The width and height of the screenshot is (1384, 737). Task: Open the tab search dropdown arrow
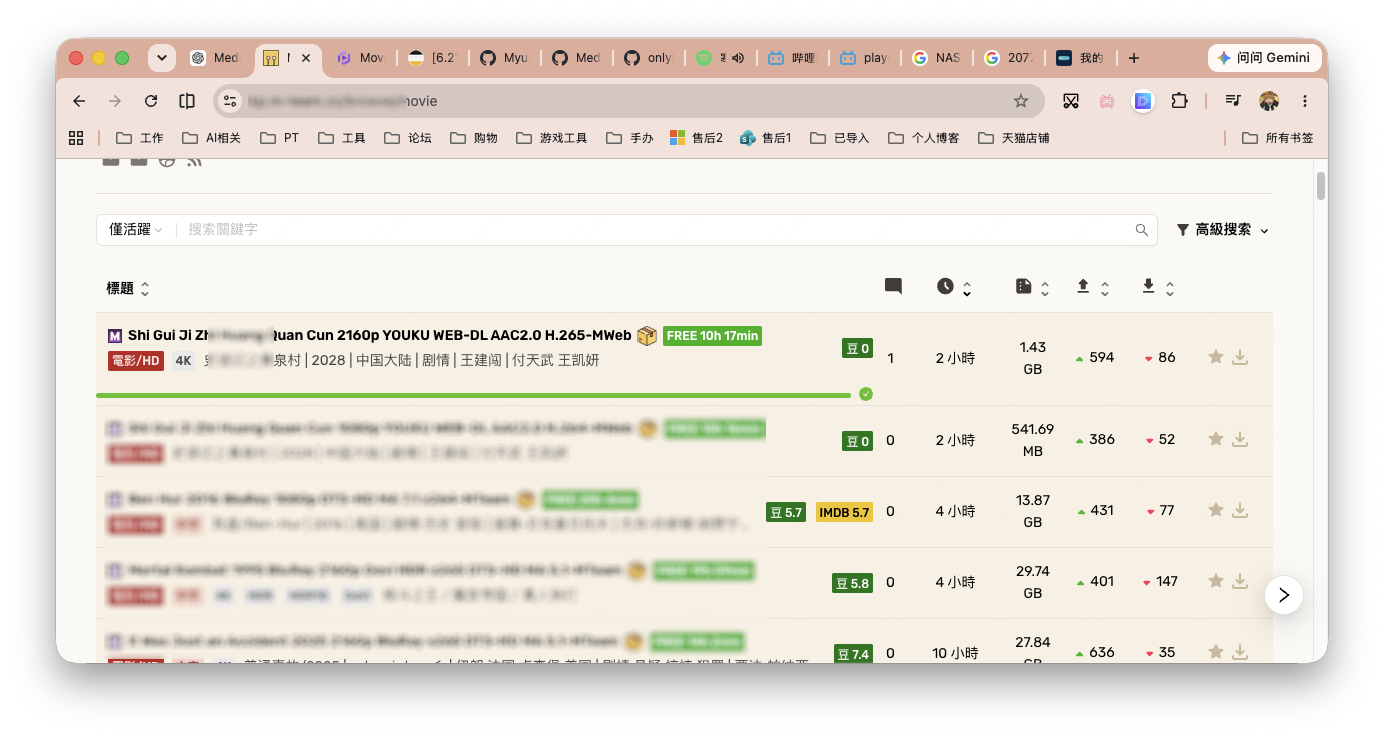162,58
